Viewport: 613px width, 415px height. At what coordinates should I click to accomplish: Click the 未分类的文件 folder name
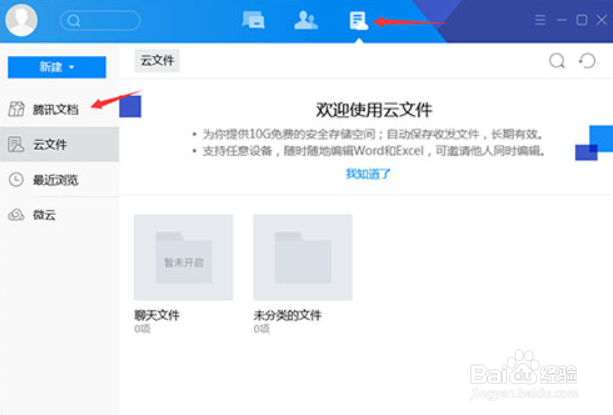[x=288, y=315]
